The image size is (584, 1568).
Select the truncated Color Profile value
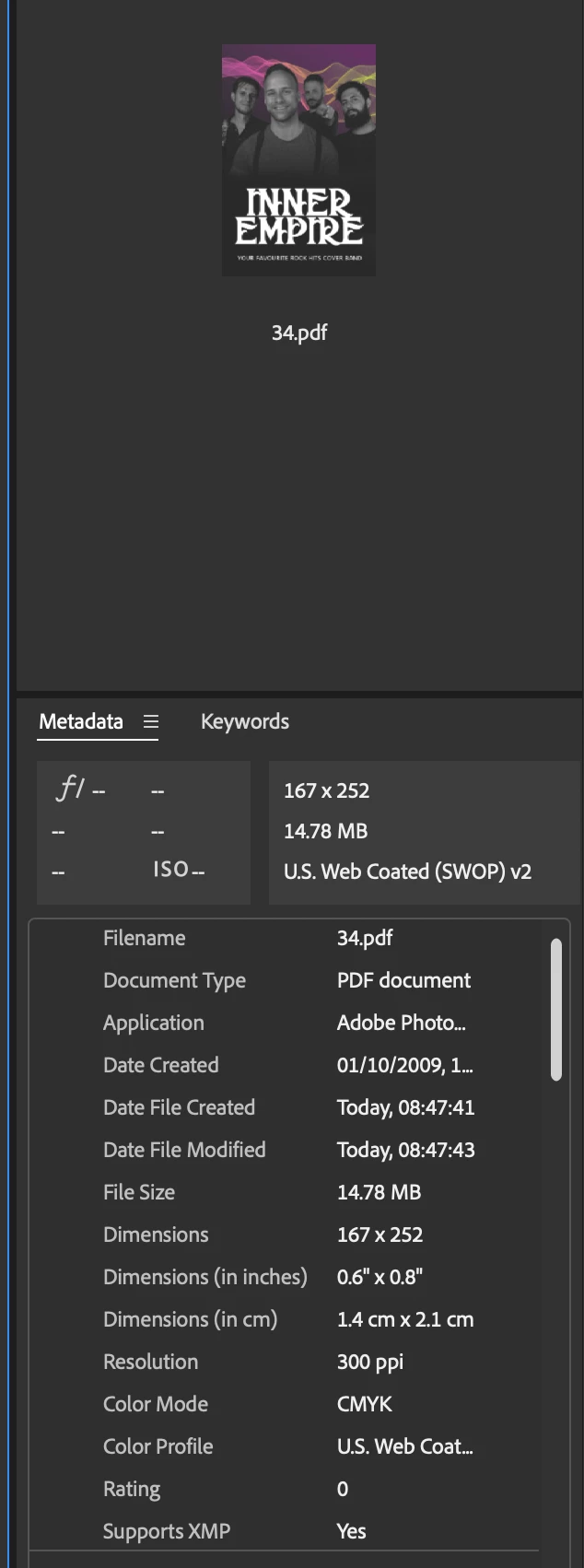tap(404, 1446)
